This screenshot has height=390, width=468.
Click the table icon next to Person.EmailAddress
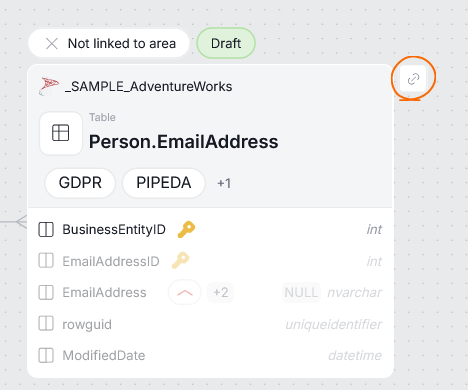pos(61,133)
